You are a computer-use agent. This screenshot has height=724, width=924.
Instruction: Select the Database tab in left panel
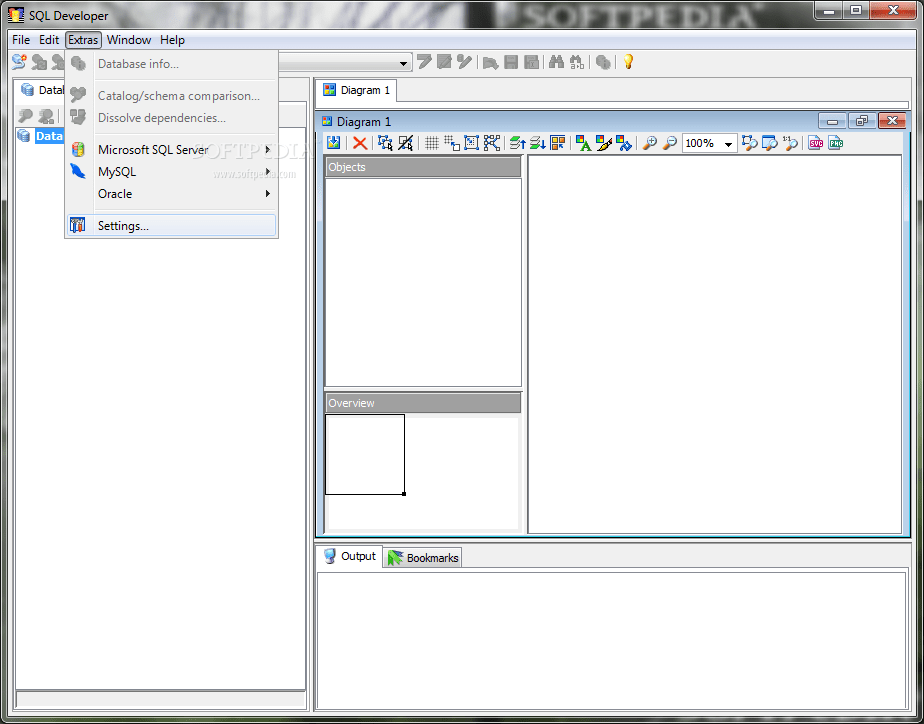click(x=41, y=90)
